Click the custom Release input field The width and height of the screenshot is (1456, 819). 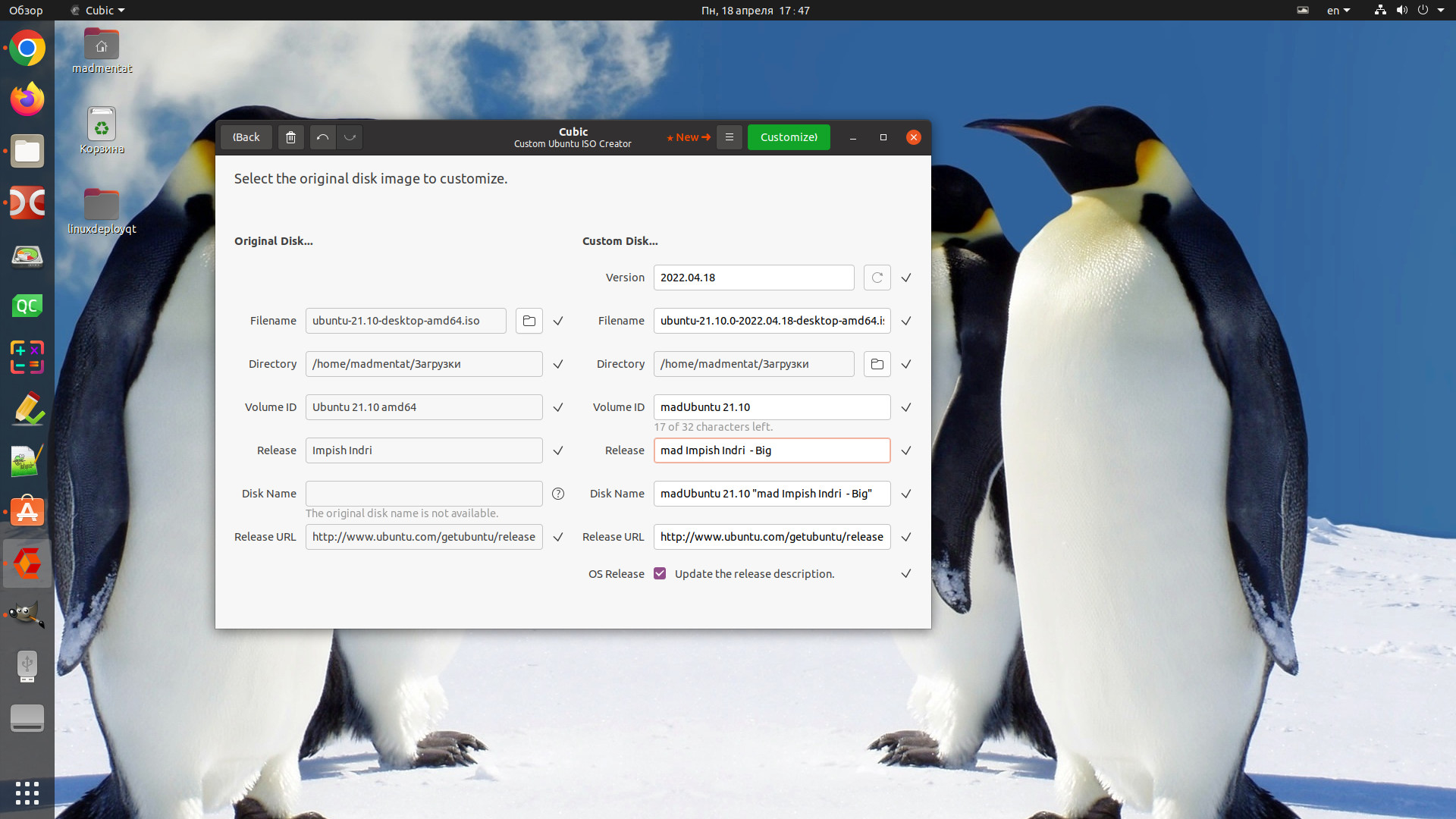coord(772,450)
